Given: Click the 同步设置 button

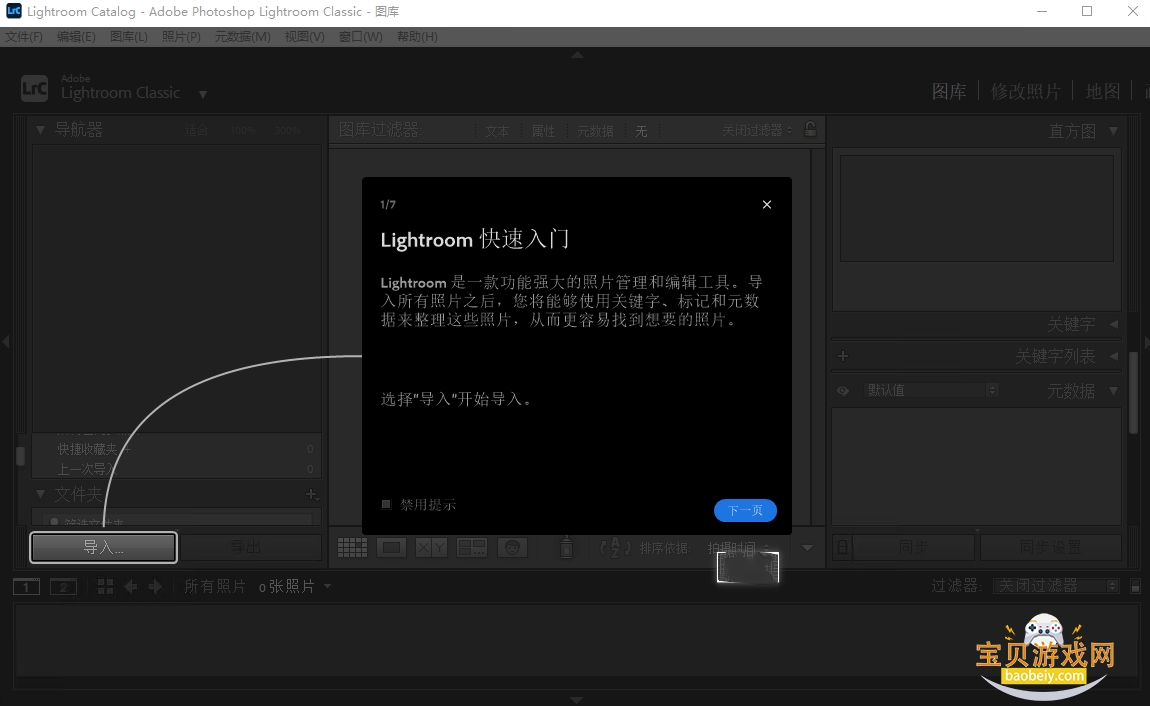Looking at the screenshot, I should 1051,548.
